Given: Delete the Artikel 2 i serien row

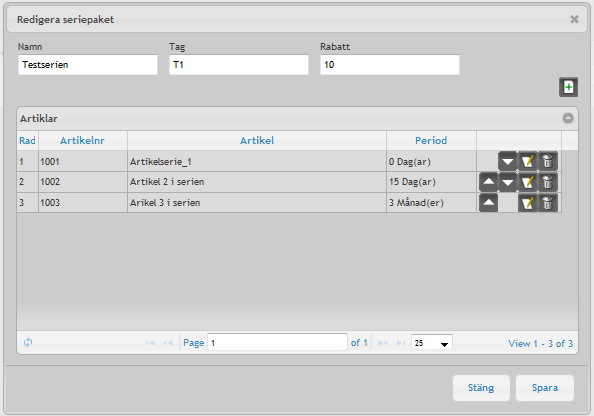Looking at the screenshot, I should pyautogui.click(x=547, y=182).
